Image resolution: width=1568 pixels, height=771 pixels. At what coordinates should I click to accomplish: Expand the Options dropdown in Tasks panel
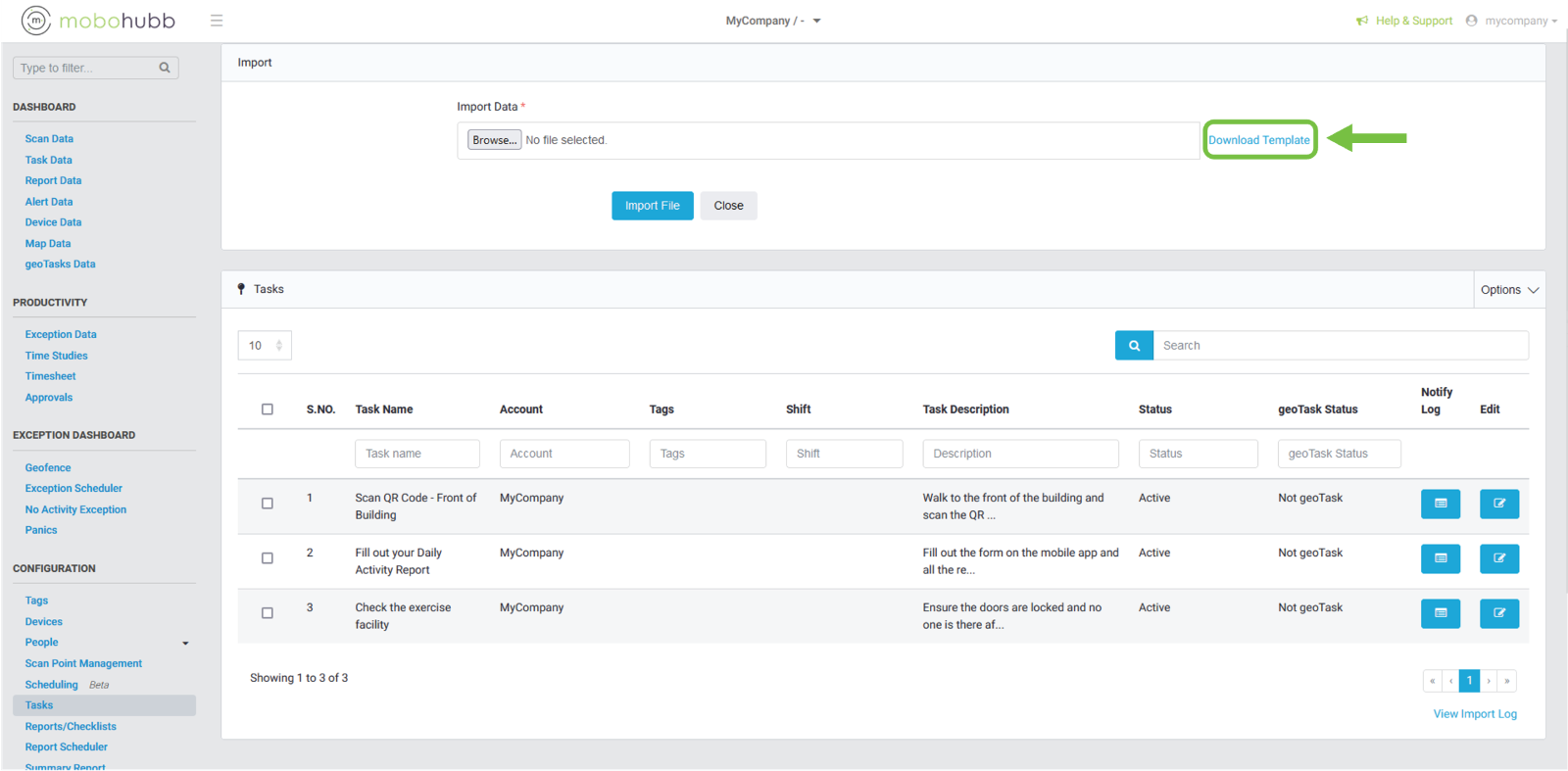(x=1509, y=290)
